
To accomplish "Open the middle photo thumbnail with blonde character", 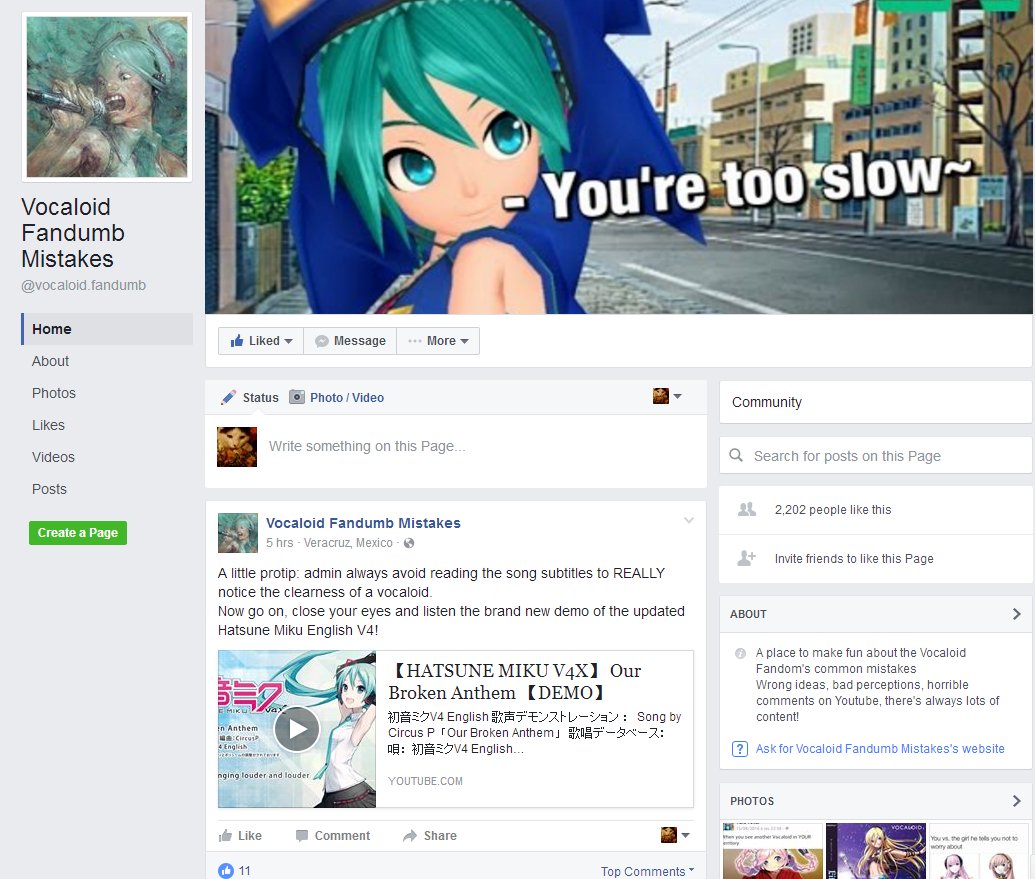I will [x=875, y=851].
